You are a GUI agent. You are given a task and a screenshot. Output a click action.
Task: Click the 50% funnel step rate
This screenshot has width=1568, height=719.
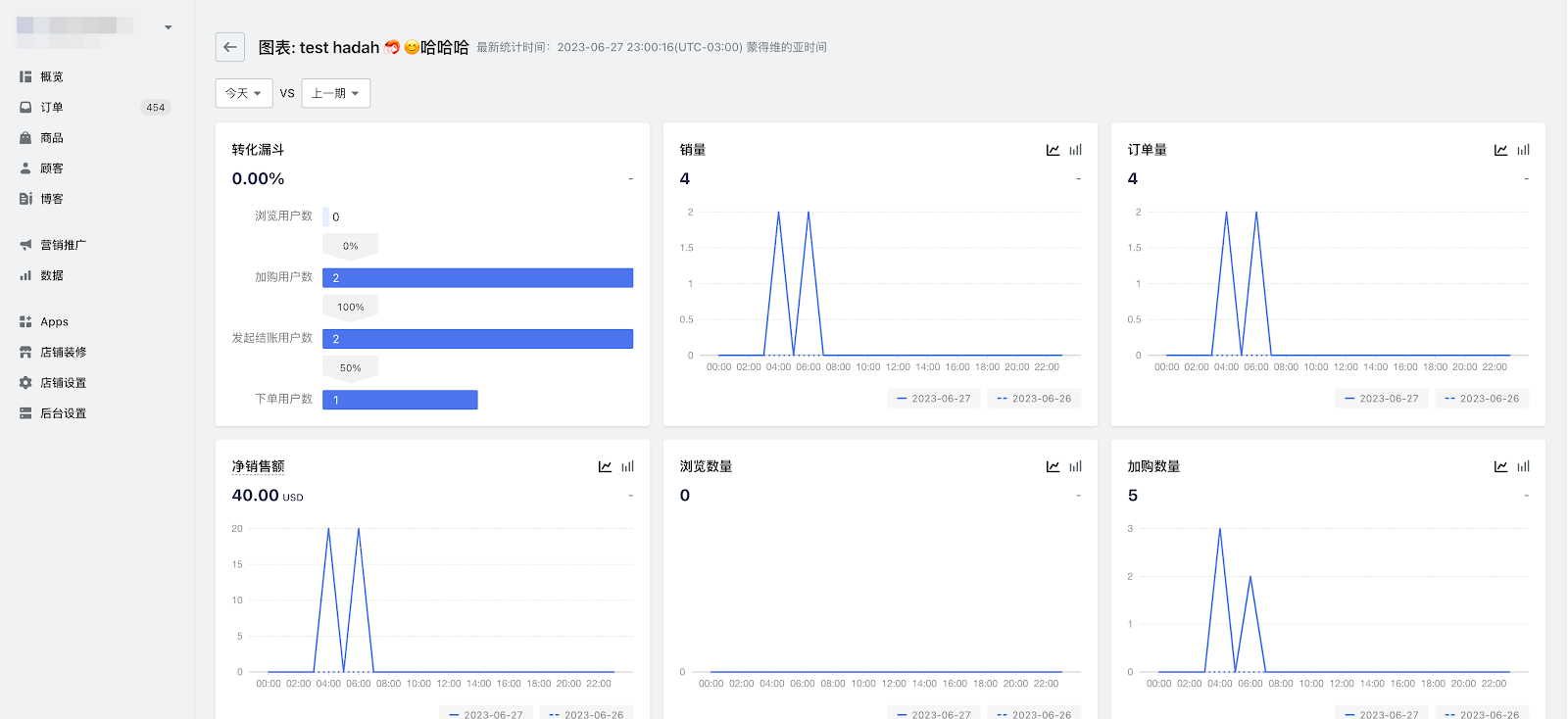click(351, 368)
